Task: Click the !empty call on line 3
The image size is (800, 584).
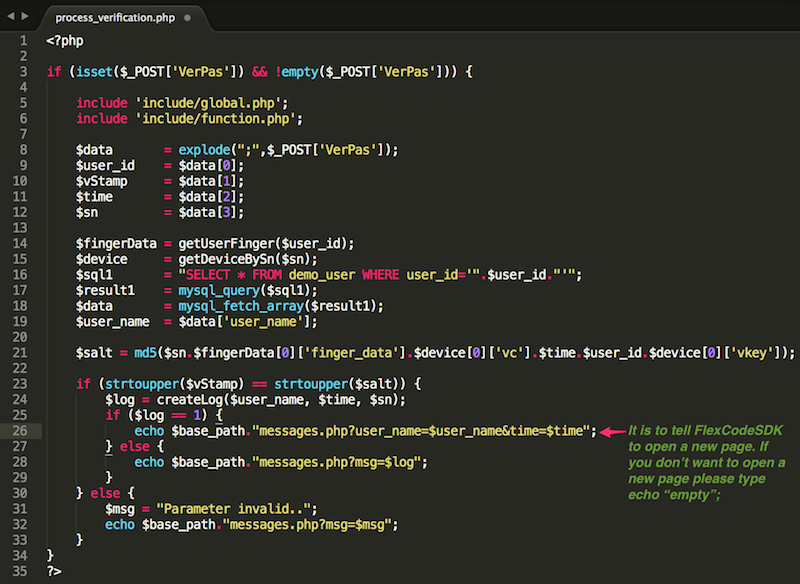Action: (296, 72)
